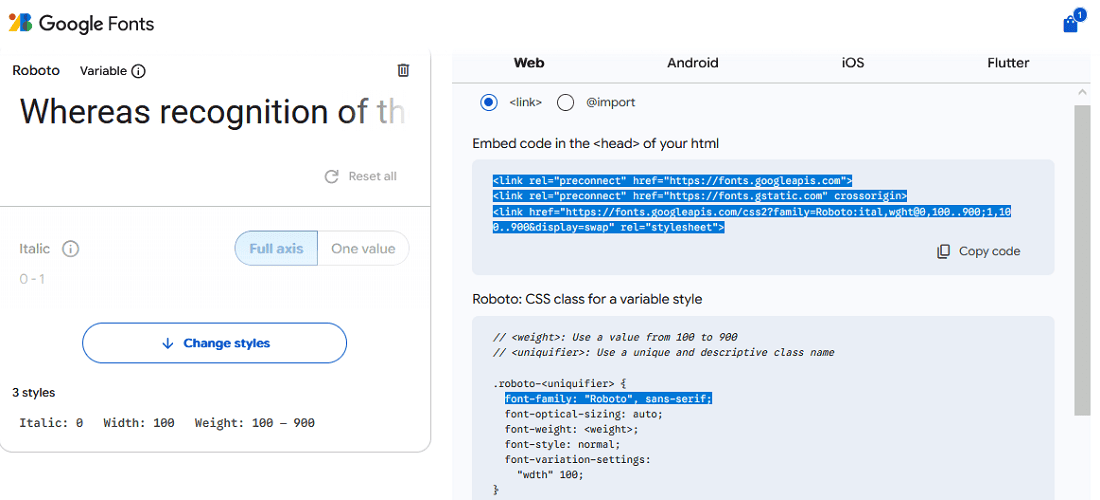Screen dimensions: 1100x500
Task: Click the '"wdth" 100;' code line
Action: click(550, 474)
